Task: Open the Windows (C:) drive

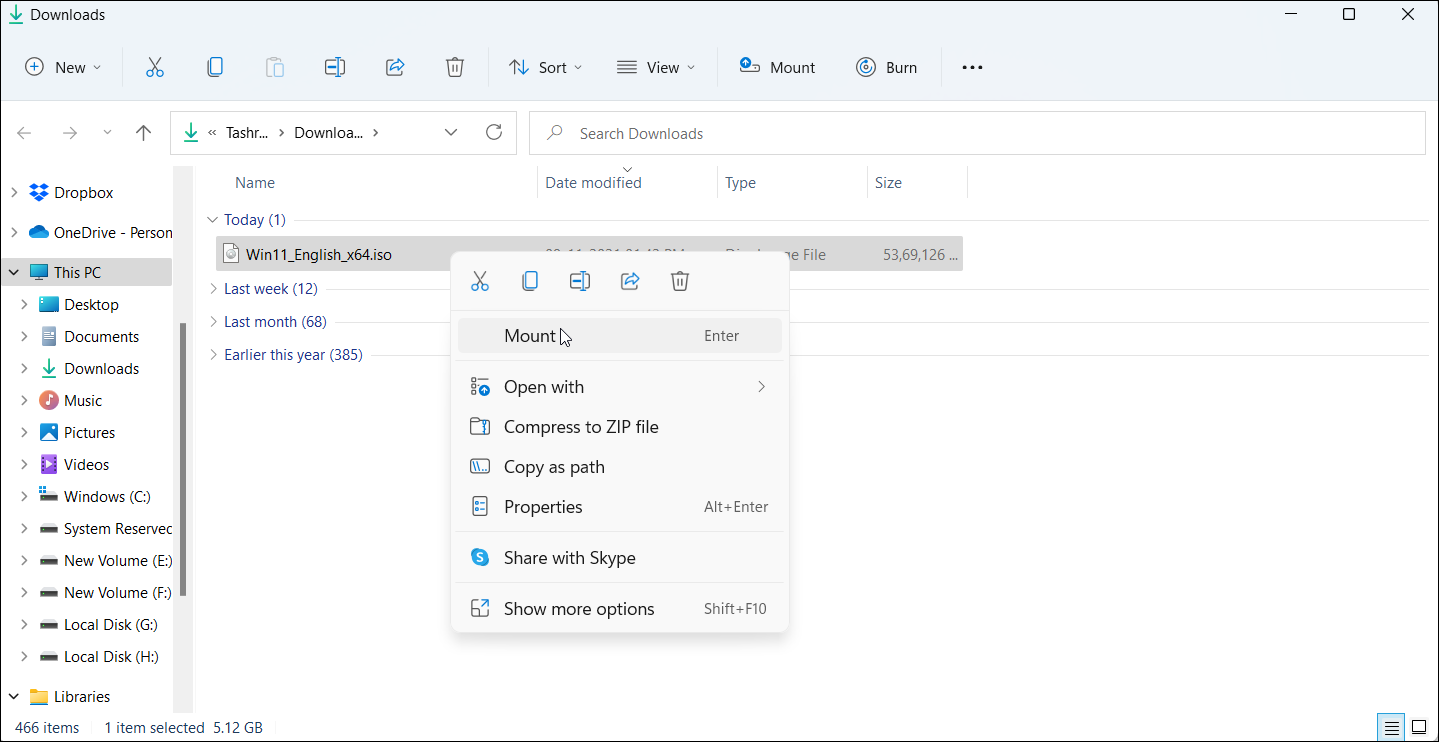Action: click(x=107, y=497)
